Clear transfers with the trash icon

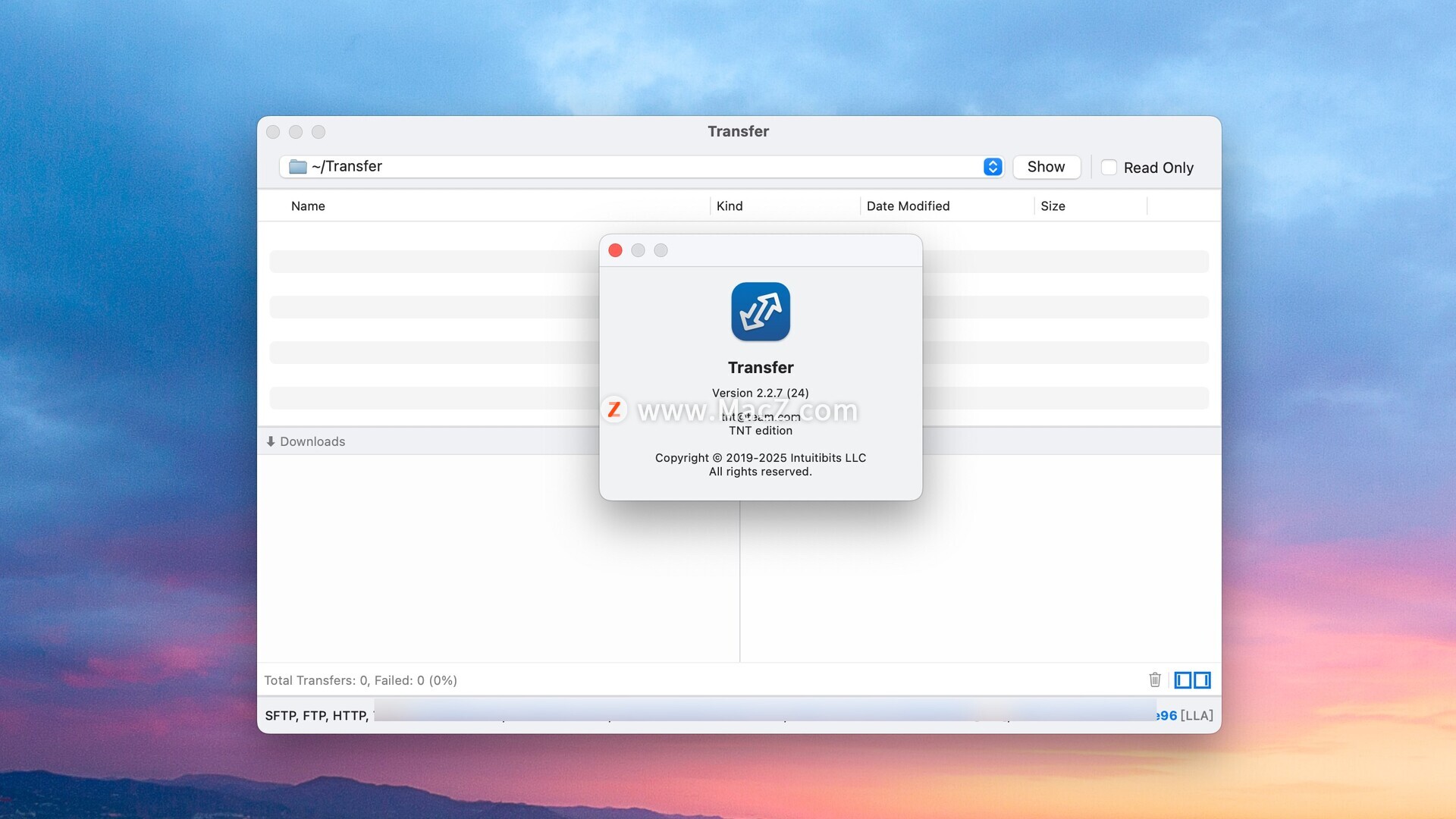click(x=1155, y=679)
